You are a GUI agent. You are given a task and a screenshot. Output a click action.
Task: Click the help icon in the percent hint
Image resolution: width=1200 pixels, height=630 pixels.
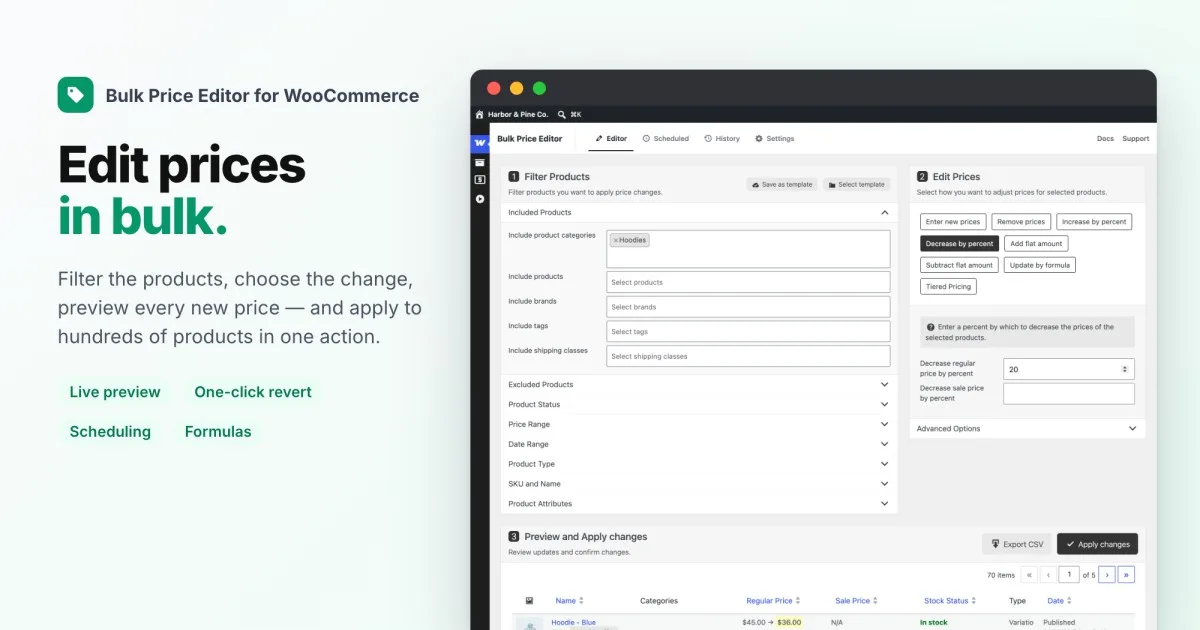click(x=930, y=327)
